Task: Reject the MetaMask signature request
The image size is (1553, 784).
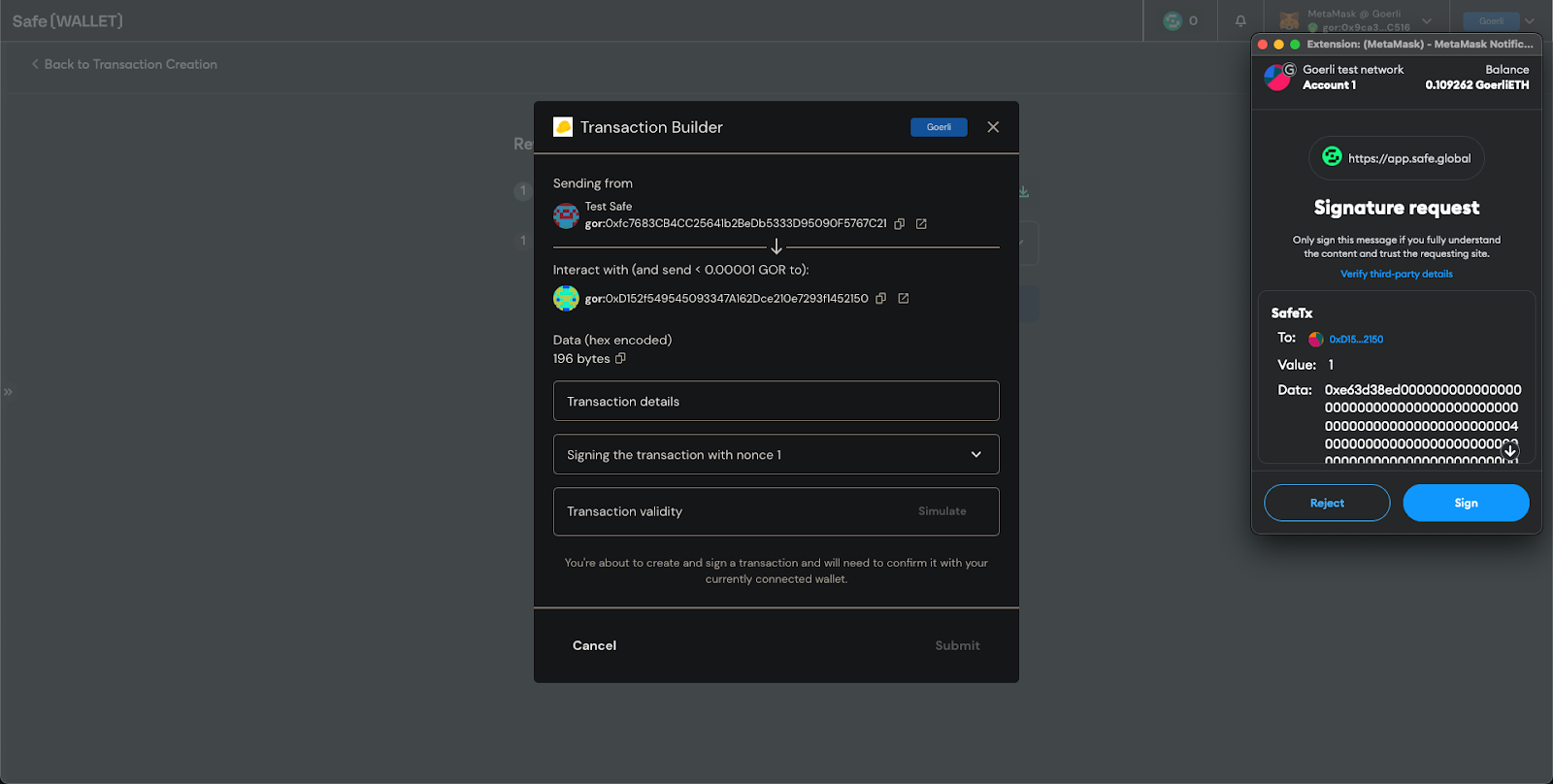Action: [1327, 503]
